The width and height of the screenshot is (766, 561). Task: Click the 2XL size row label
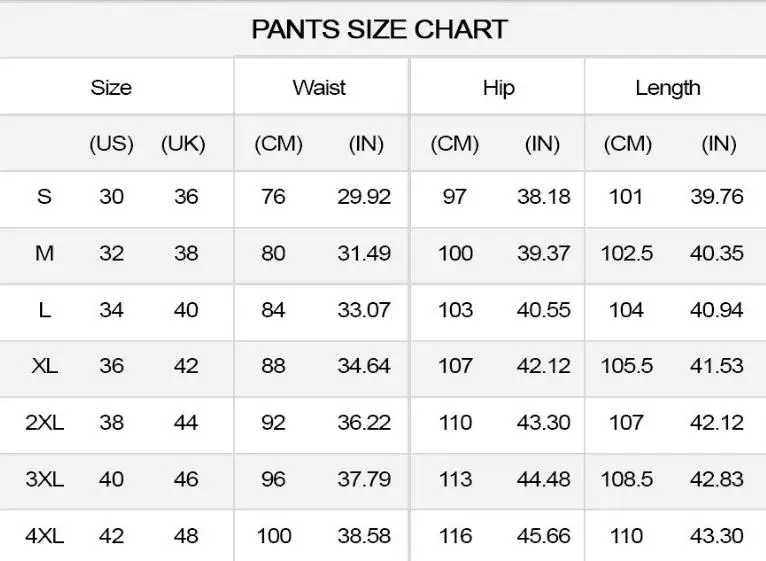point(44,422)
